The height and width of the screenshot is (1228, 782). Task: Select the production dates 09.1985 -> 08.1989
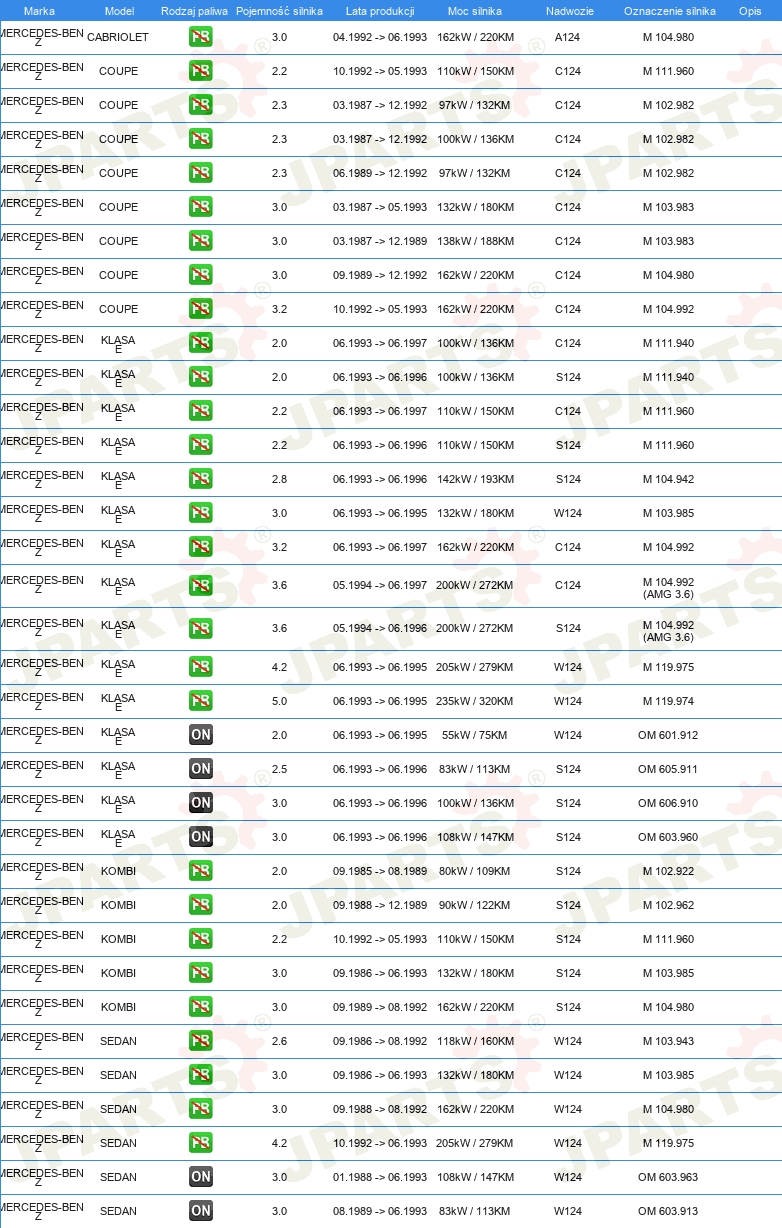click(x=380, y=871)
